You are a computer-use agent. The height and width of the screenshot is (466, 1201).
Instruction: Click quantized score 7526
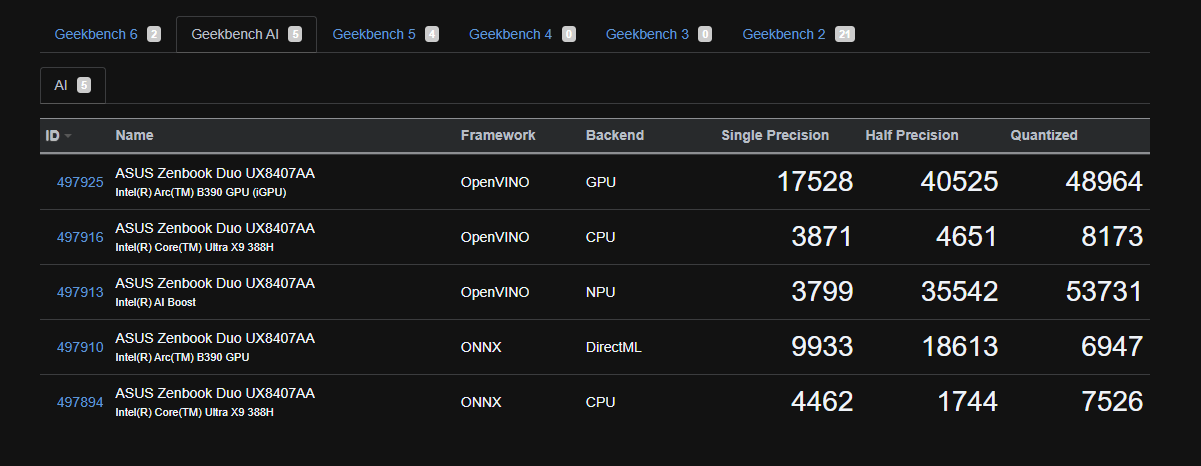pyautogui.click(x=1112, y=401)
